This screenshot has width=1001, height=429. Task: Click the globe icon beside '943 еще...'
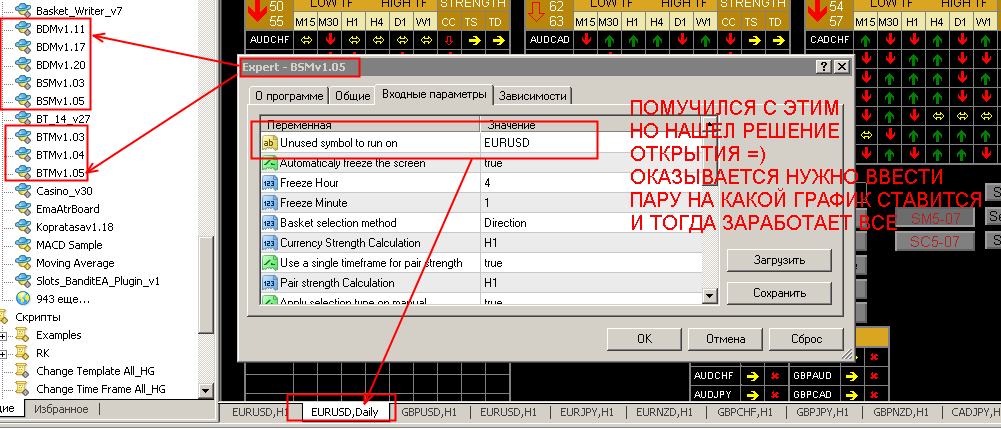pyautogui.click(x=24, y=298)
